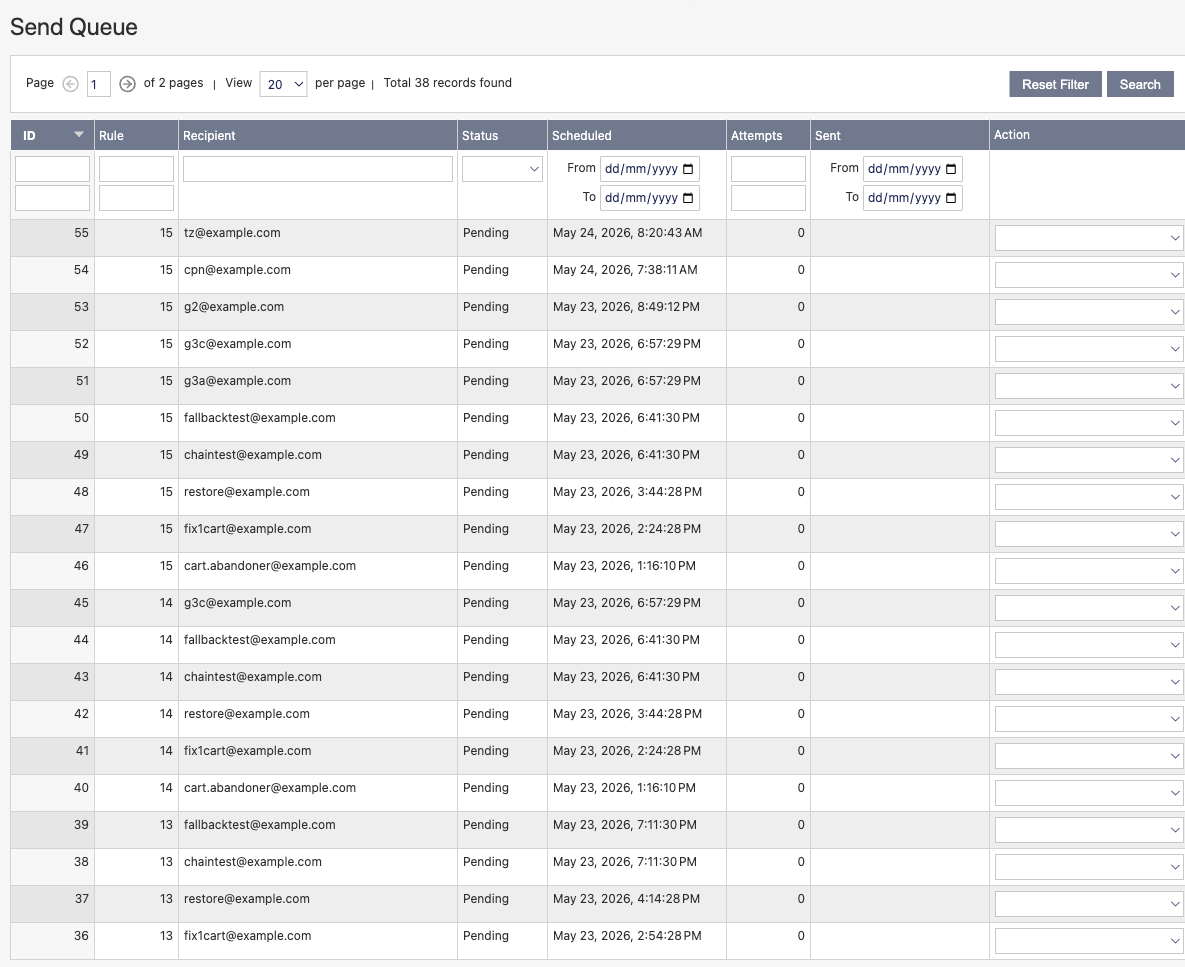The width and height of the screenshot is (1185, 967).
Task: Open Action dropdown for row ID 38
Action: [x=1089, y=867]
